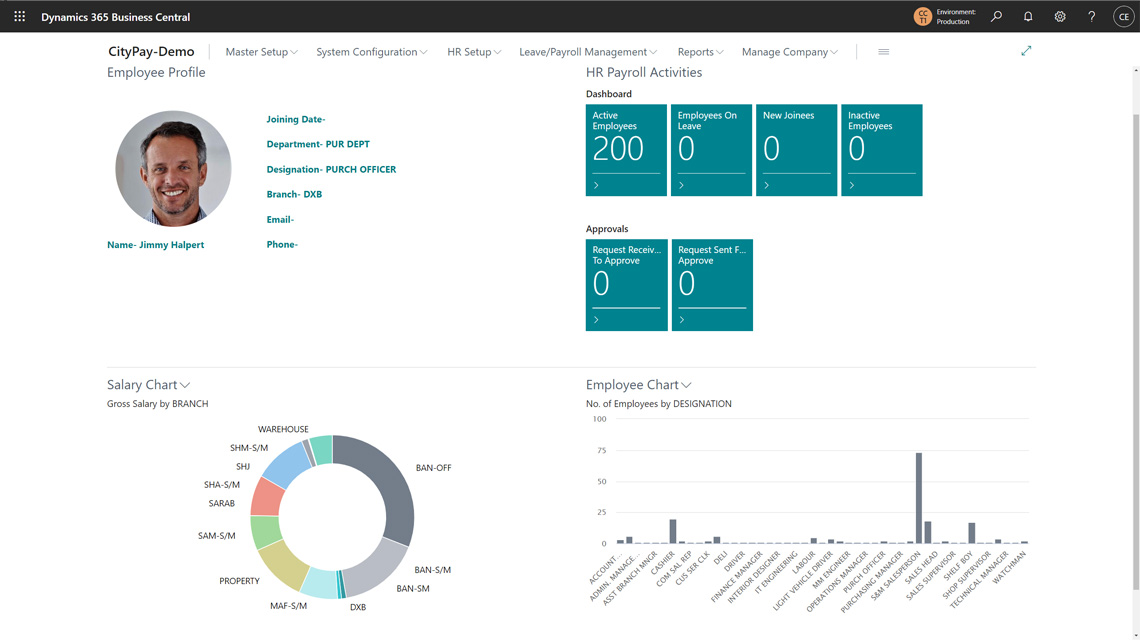Click the green SAM-S/M donut segment

(264, 531)
